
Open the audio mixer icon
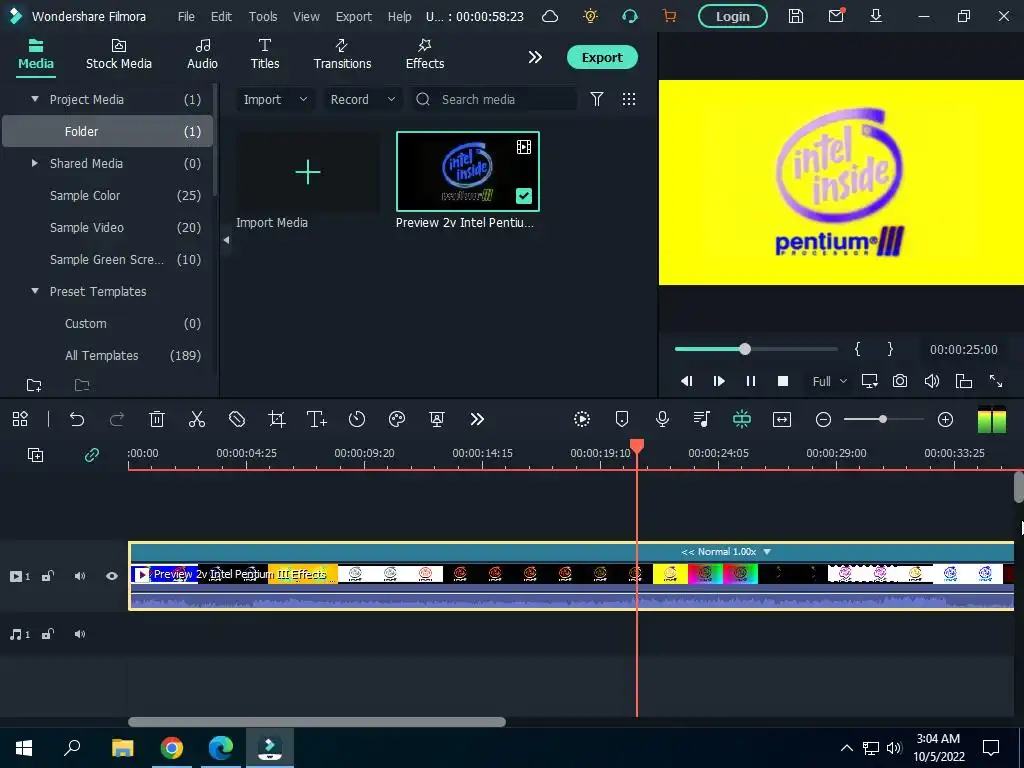[x=702, y=419]
